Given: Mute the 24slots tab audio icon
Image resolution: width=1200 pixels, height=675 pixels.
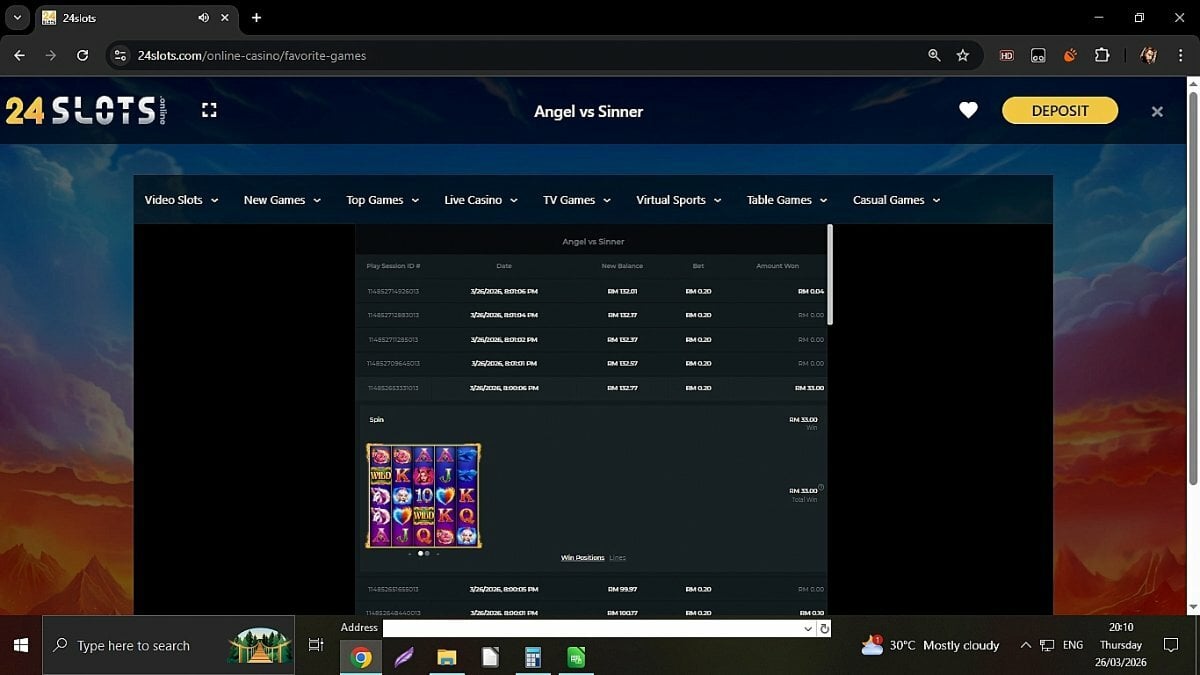Looking at the screenshot, I should click(x=204, y=18).
